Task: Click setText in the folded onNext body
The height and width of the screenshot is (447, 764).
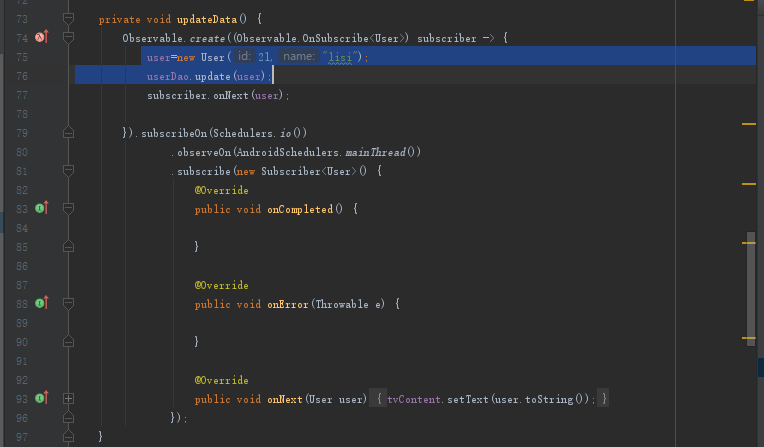Action: 468,400
